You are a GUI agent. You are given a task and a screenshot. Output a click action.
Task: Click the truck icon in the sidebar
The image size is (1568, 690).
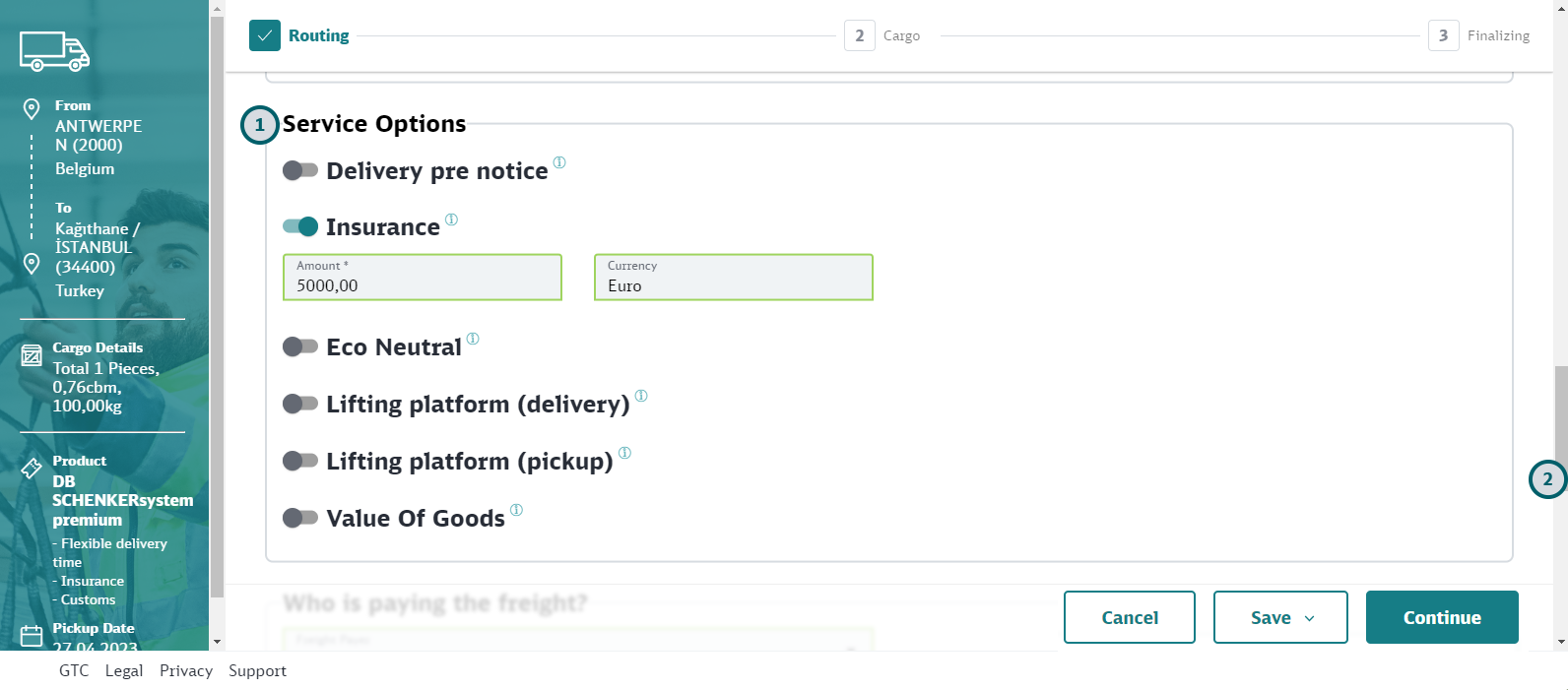[54, 51]
